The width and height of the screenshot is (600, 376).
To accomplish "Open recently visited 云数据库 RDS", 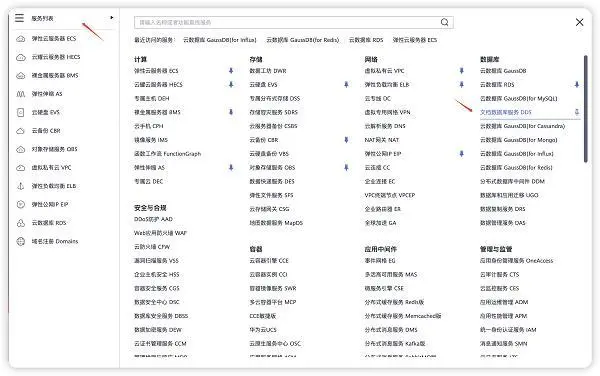I will pyautogui.click(x=366, y=40).
